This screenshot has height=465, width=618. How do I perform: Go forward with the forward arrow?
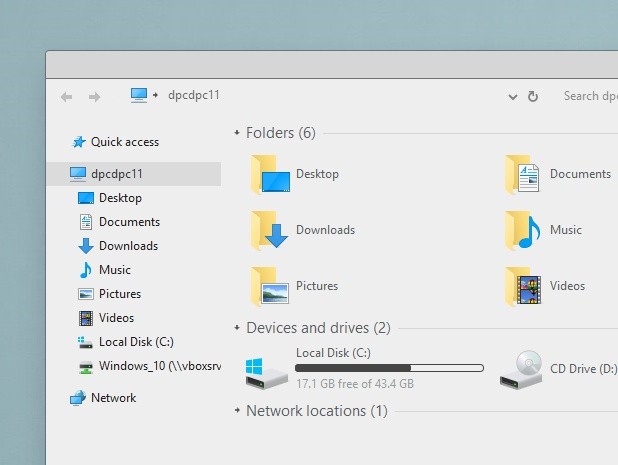[94, 97]
